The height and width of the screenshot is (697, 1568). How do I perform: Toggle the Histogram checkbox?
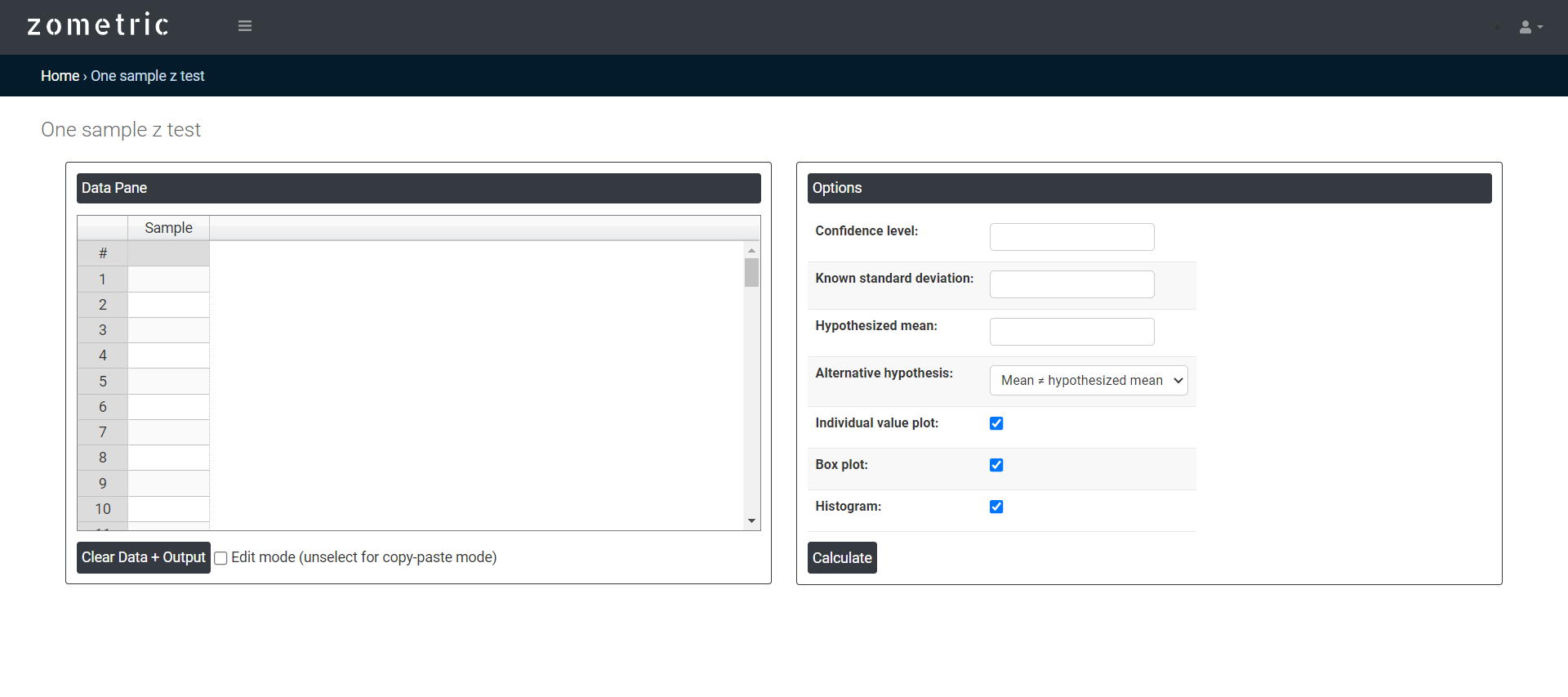coord(996,507)
